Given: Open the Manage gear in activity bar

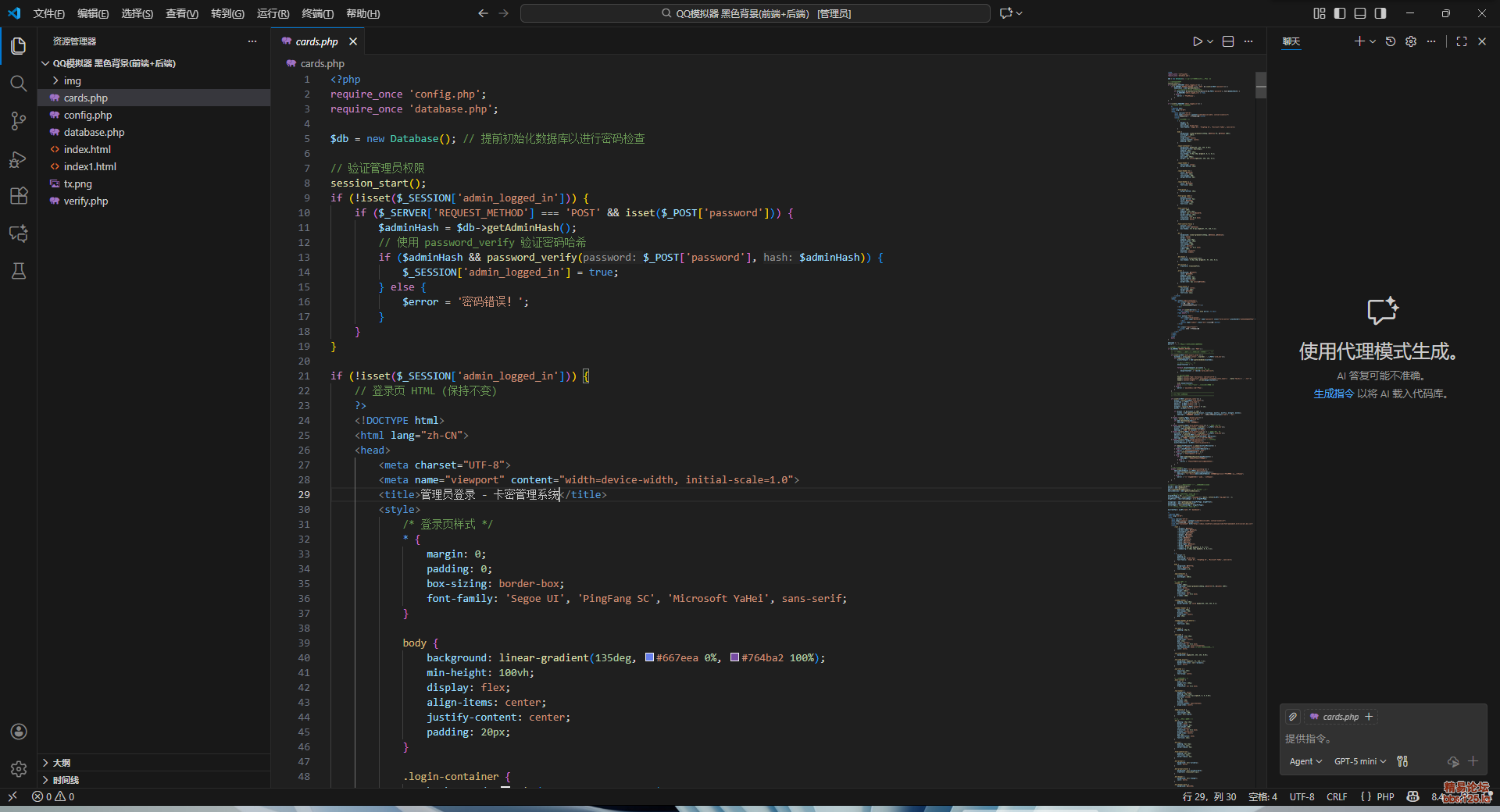Looking at the screenshot, I should 18,769.
